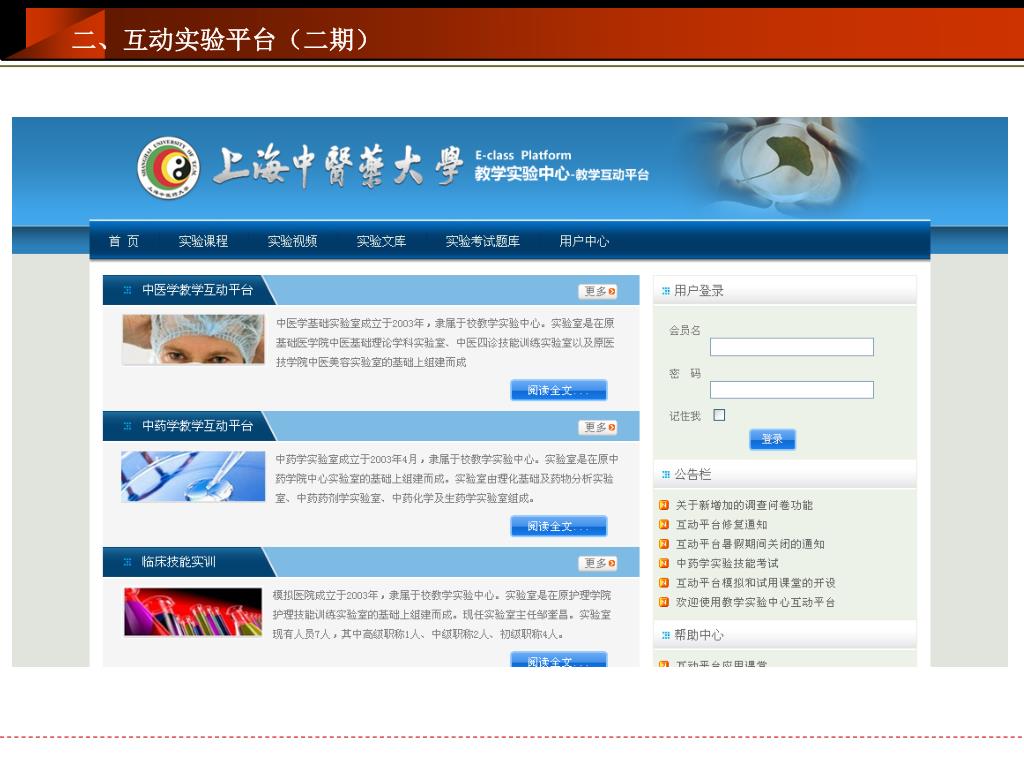Click orange bullet icon beside 互动平台修复通知
Screen dimensions: 1024x768
664,524
